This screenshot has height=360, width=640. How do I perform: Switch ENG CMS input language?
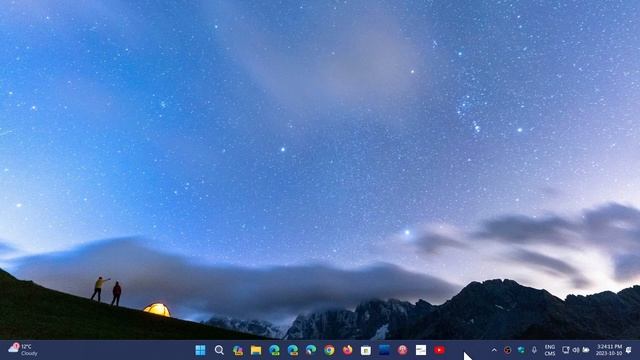pos(550,350)
